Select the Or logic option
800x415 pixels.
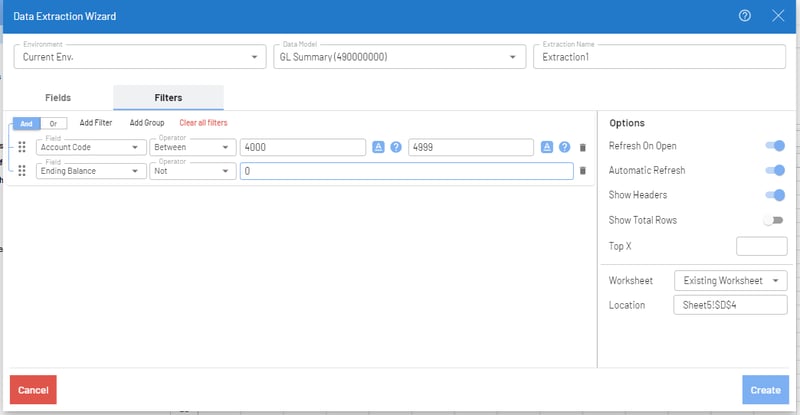coord(52,123)
